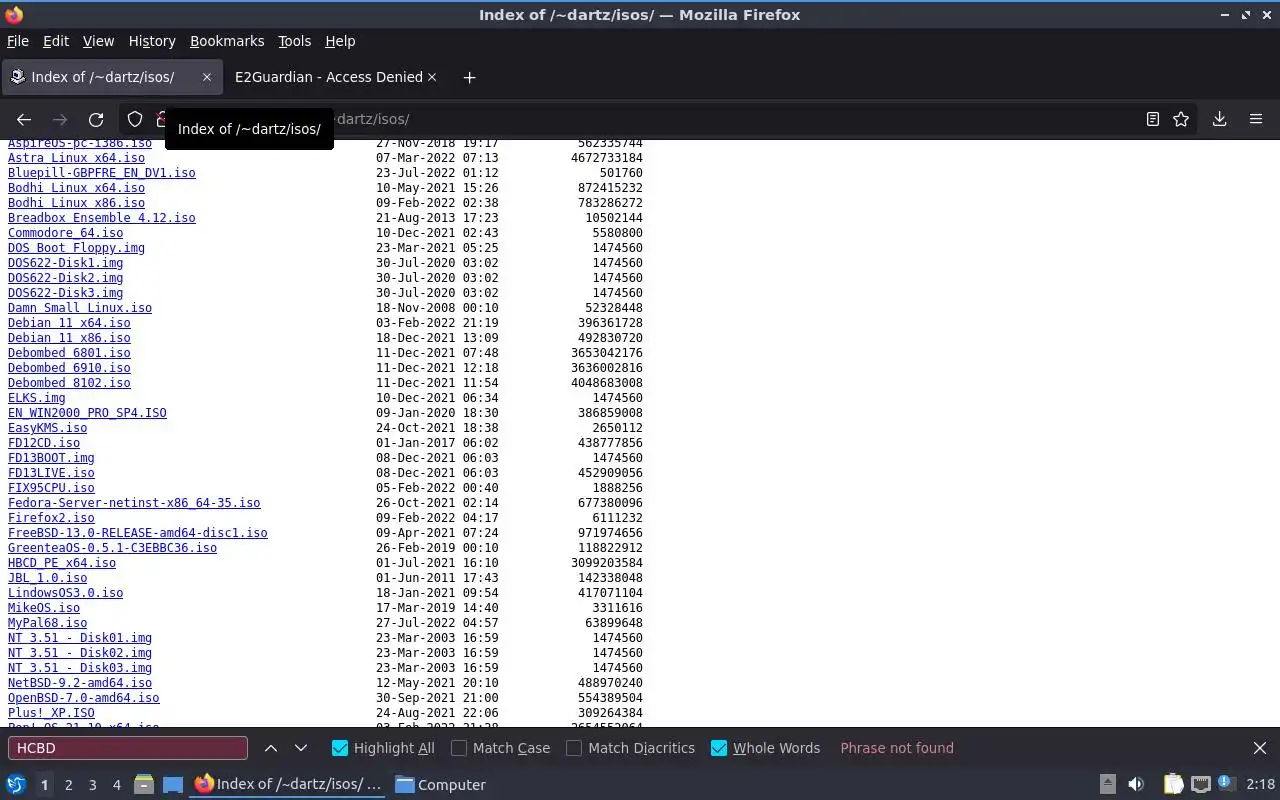Find previous match arrow
1280x800 pixels.
click(x=271, y=748)
